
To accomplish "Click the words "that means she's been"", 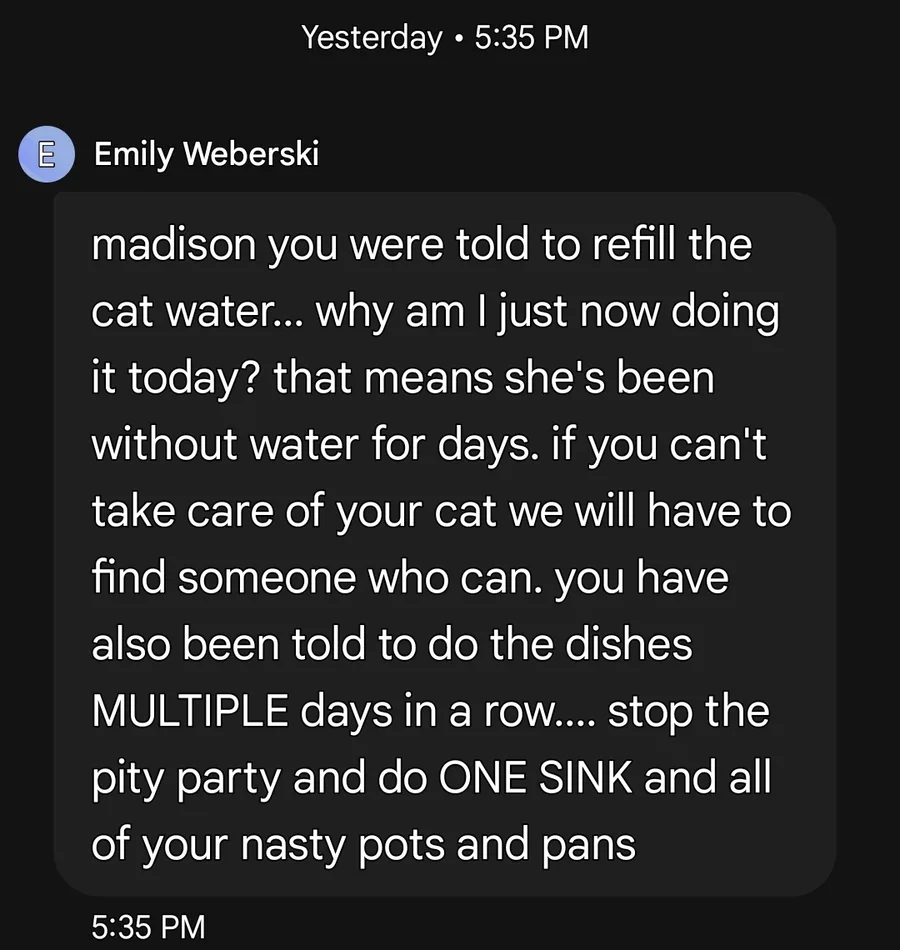I will pyautogui.click(x=494, y=379).
